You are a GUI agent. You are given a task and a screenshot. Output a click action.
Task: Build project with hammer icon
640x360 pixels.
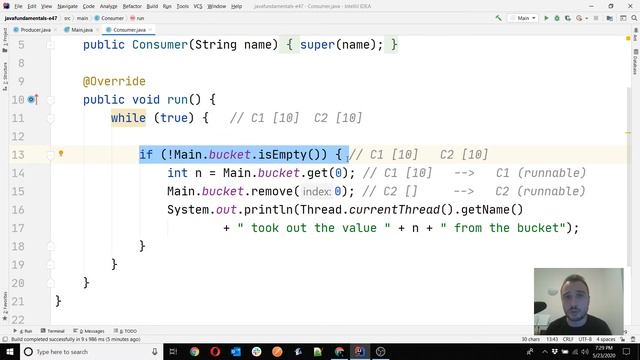498,18
